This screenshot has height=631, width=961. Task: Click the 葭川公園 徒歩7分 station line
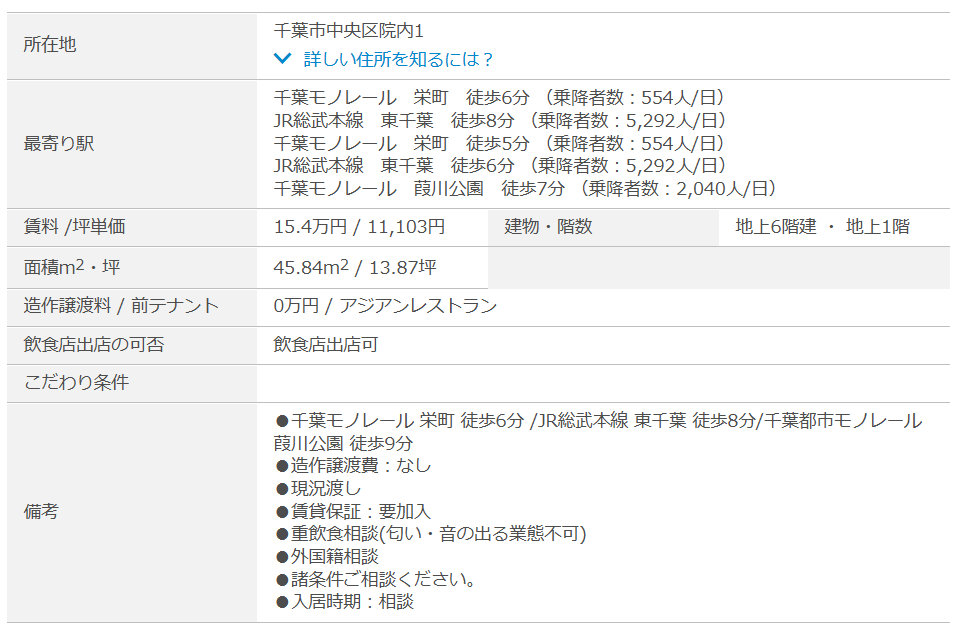pyautogui.click(x=525, y=188)
